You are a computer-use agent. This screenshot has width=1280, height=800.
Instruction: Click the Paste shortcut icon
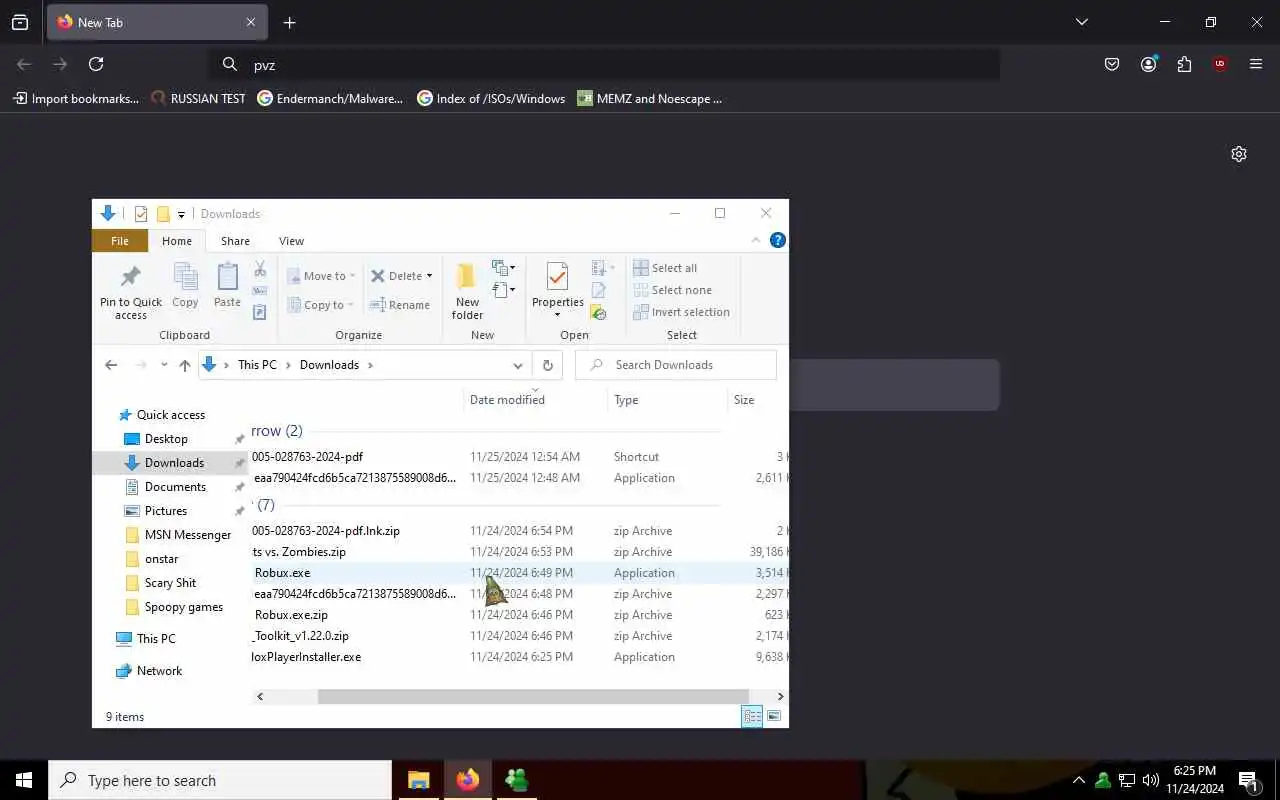coord(260,312)
